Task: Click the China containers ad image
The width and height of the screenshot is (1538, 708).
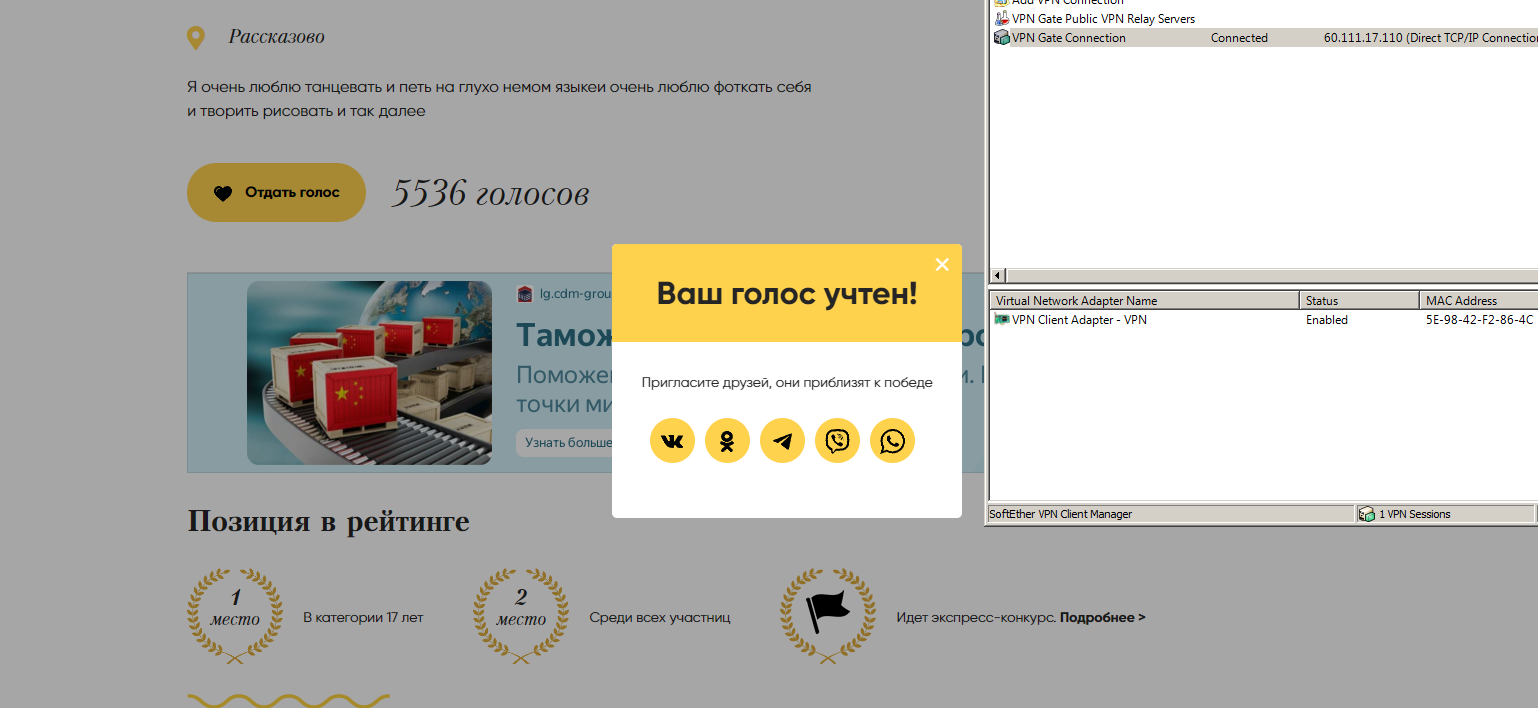Action: click(369, 372)
